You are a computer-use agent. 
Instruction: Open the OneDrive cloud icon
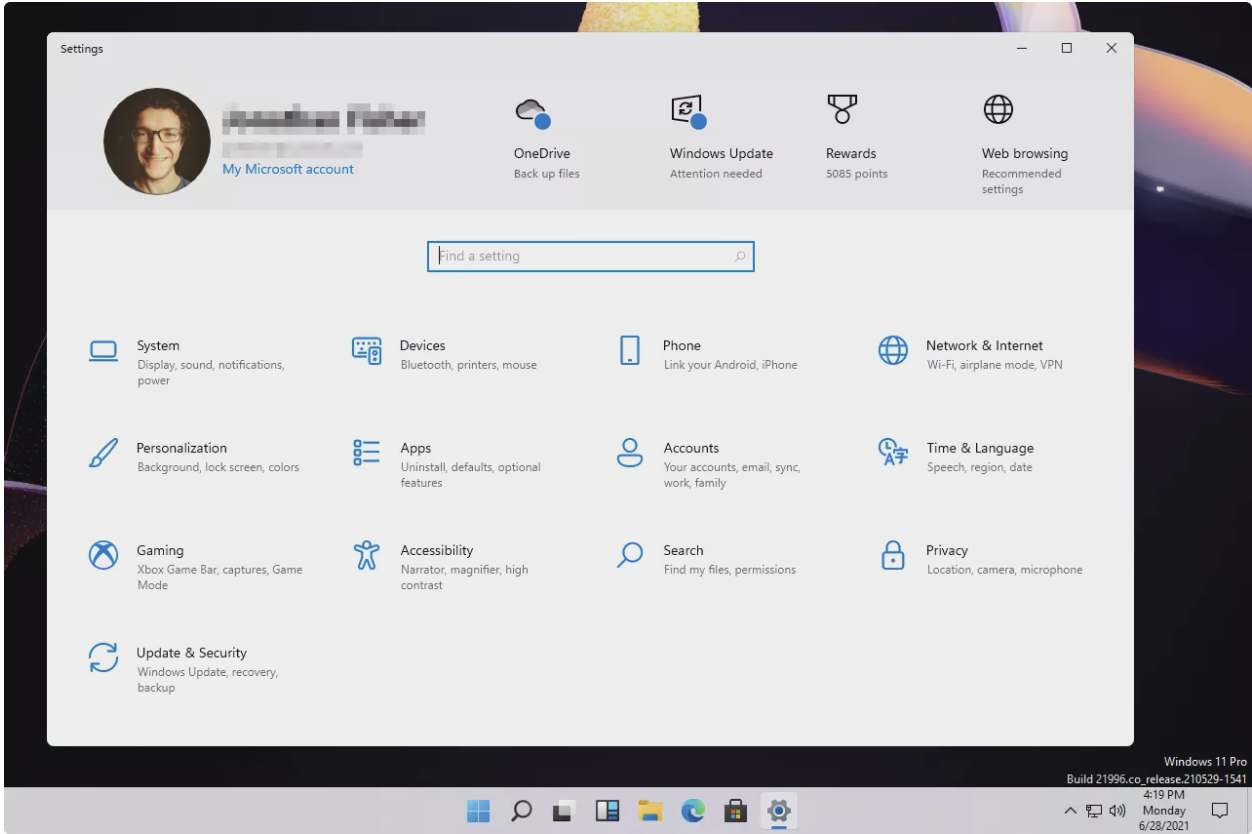[534, 113]
